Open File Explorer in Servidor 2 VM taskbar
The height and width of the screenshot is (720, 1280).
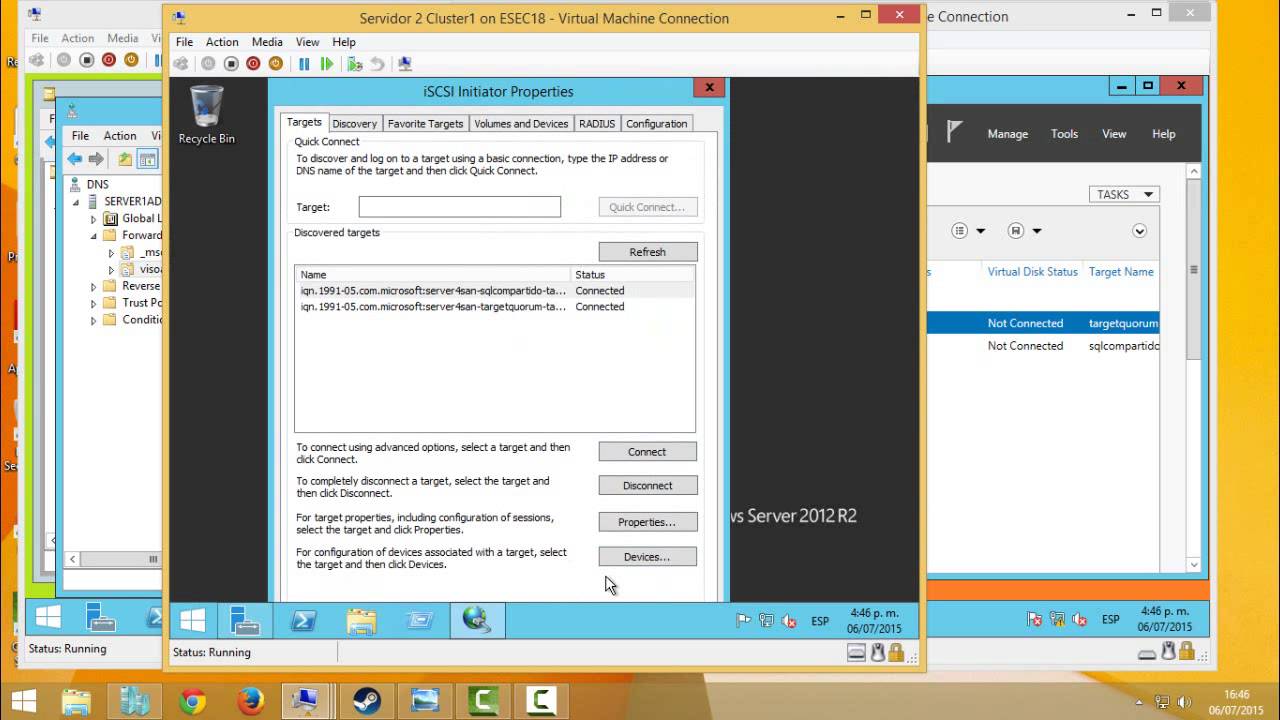pyautogui.click(x=361, y=621)
